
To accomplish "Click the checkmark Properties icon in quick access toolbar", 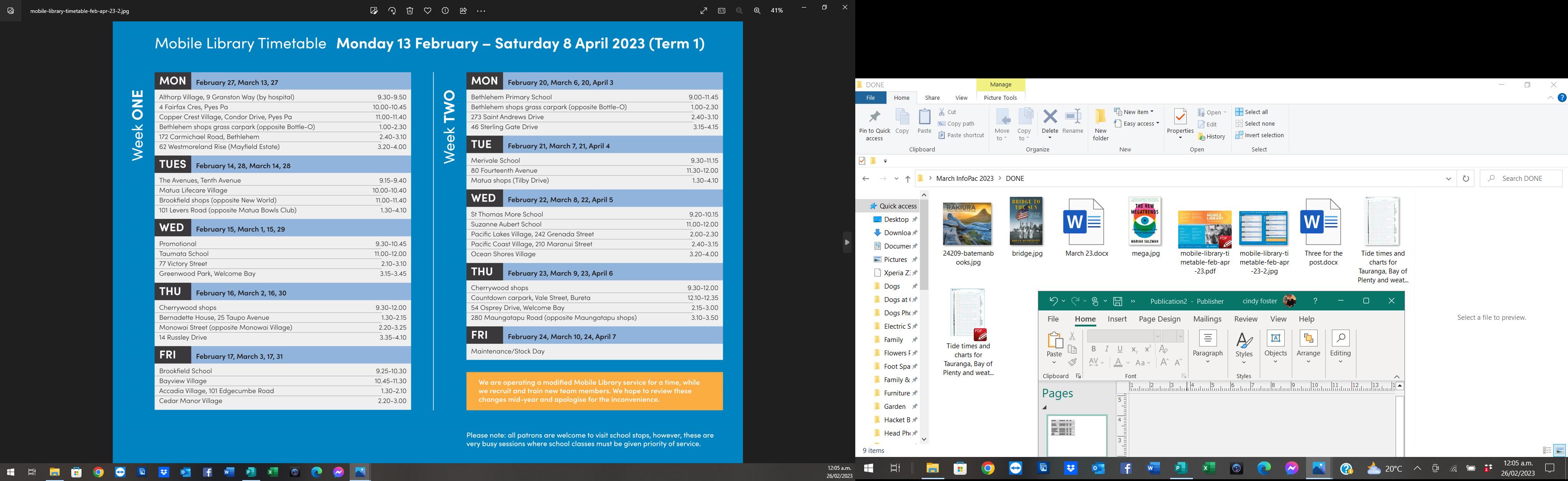I will tap(862, 161).
